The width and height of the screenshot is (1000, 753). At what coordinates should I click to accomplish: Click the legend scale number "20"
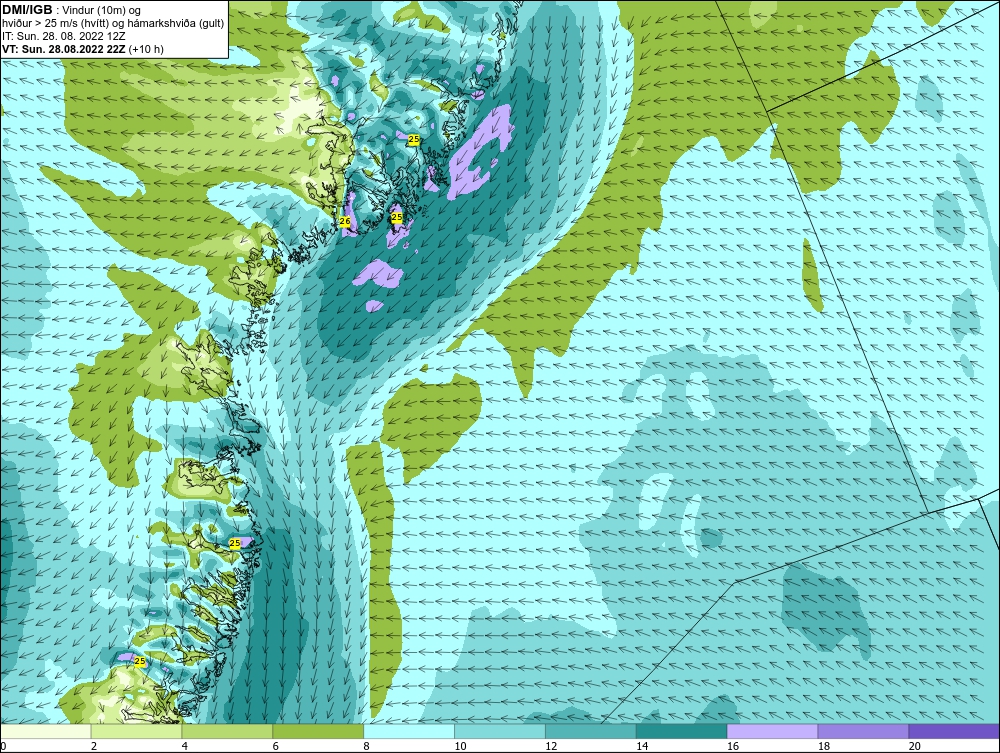[x=915, y=746]
